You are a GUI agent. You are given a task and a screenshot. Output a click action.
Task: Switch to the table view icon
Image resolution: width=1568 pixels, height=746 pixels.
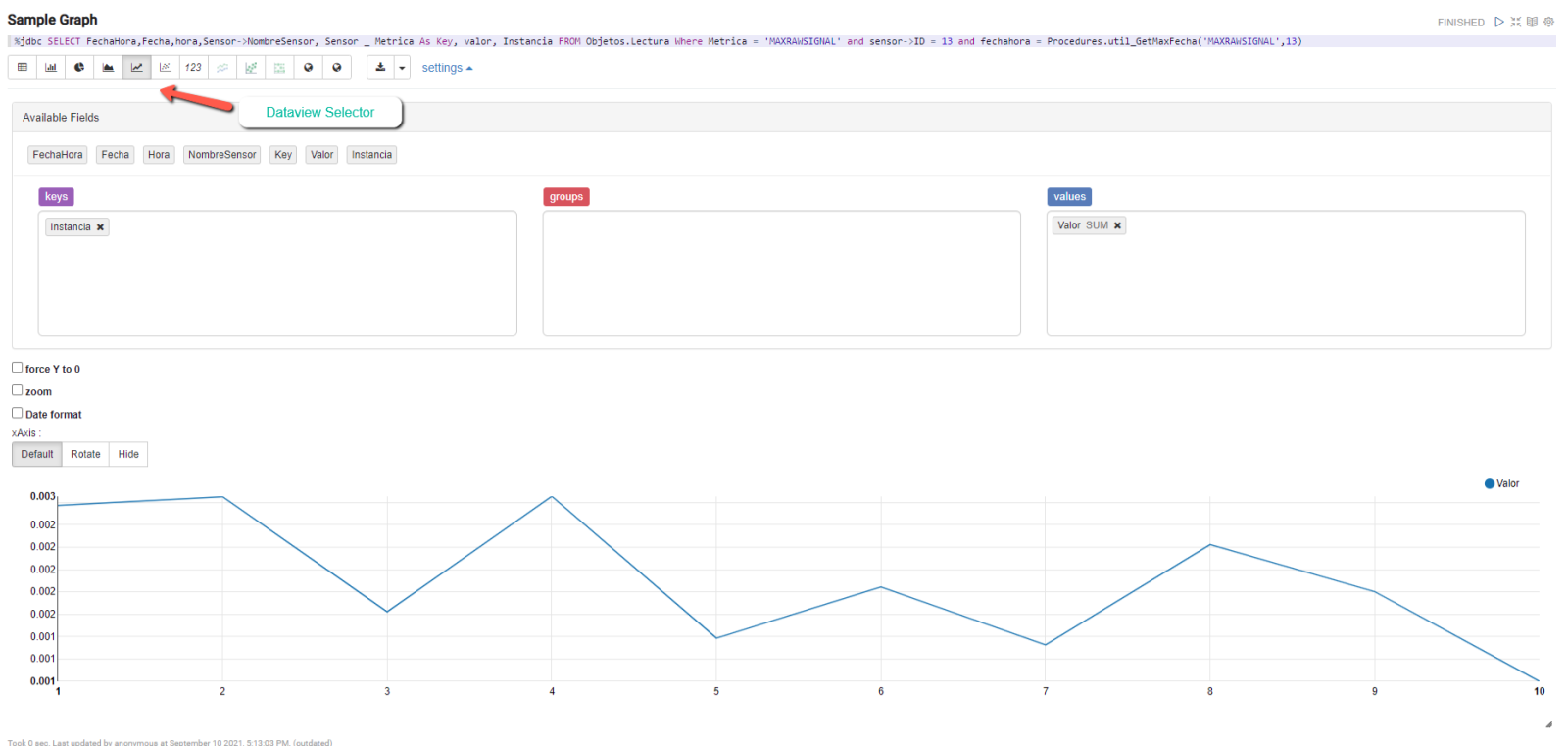pyautogui.click(x=23, y=68)
